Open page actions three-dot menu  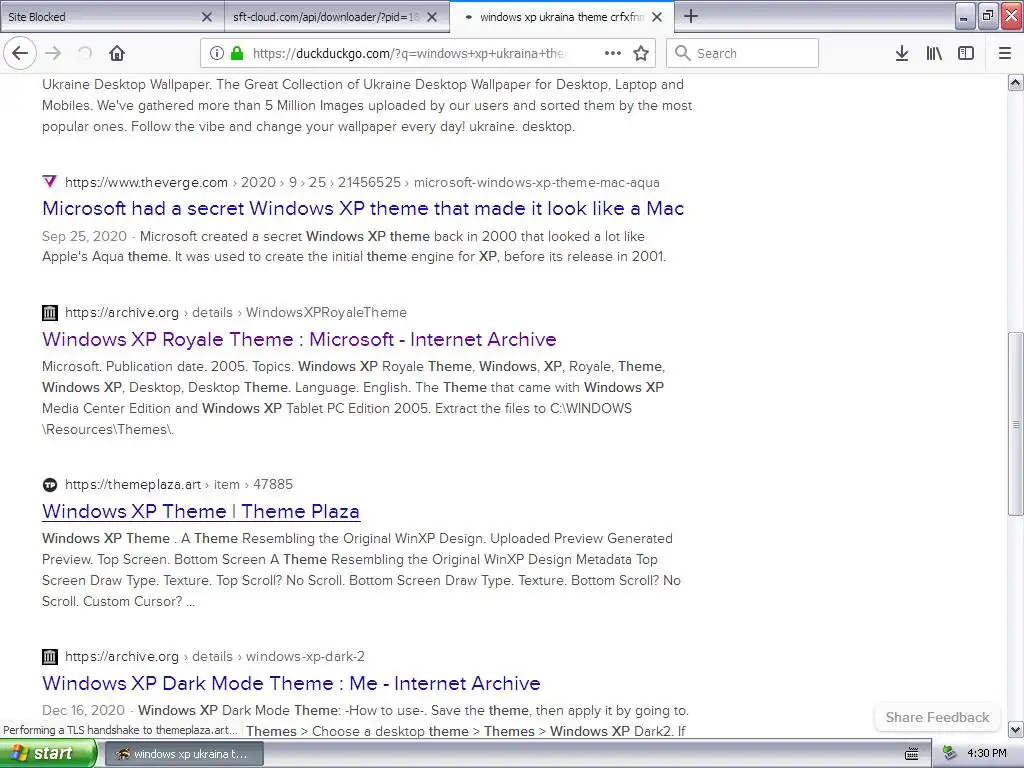(613, 53)
